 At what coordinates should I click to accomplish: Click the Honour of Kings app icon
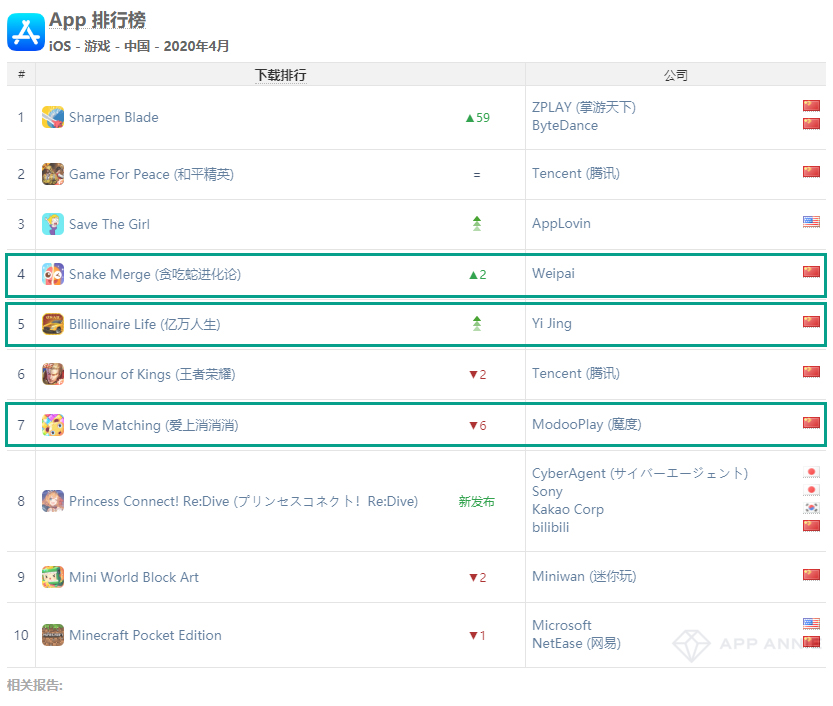53,374
